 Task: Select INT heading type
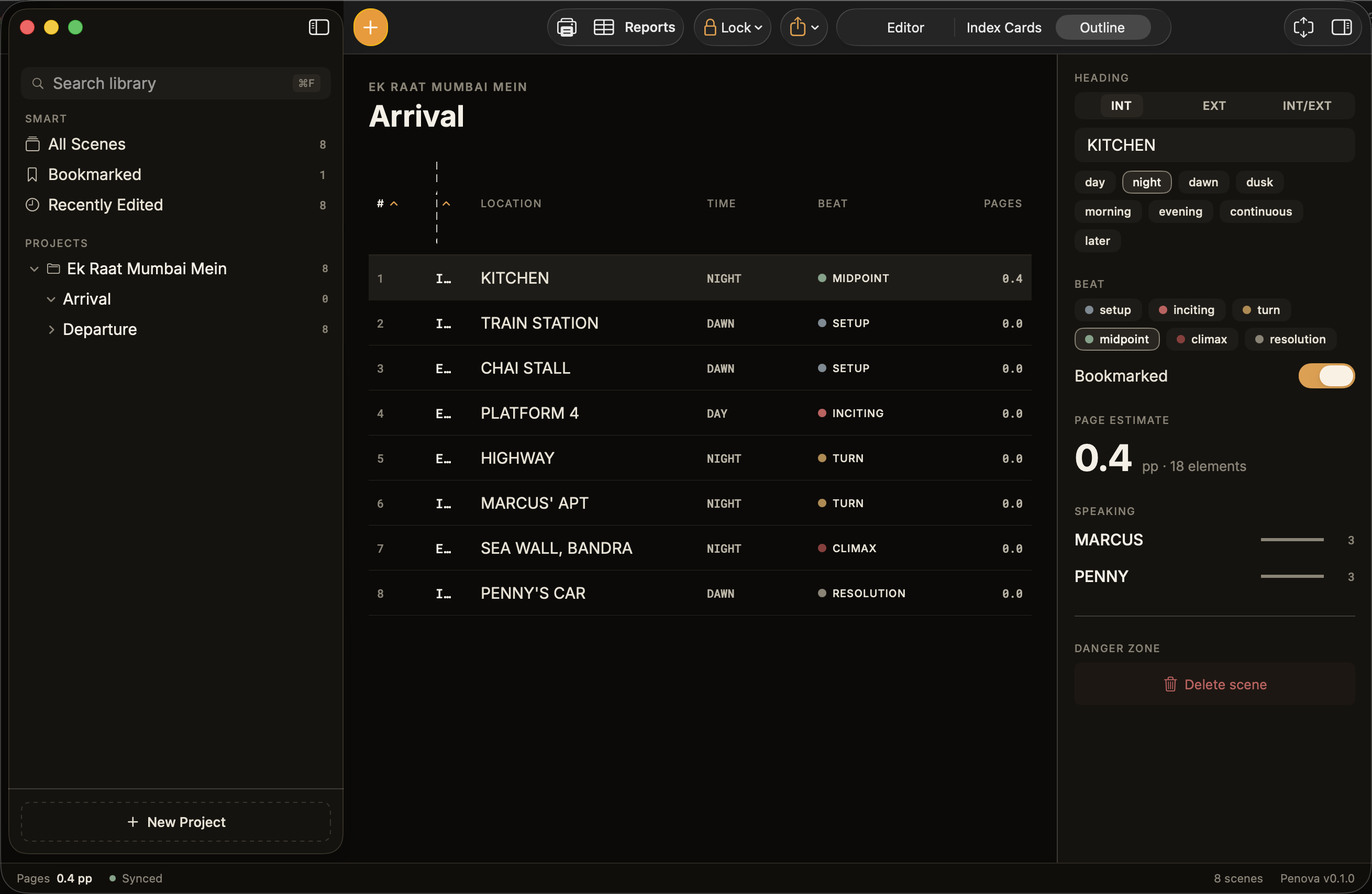pos(1121,105)
